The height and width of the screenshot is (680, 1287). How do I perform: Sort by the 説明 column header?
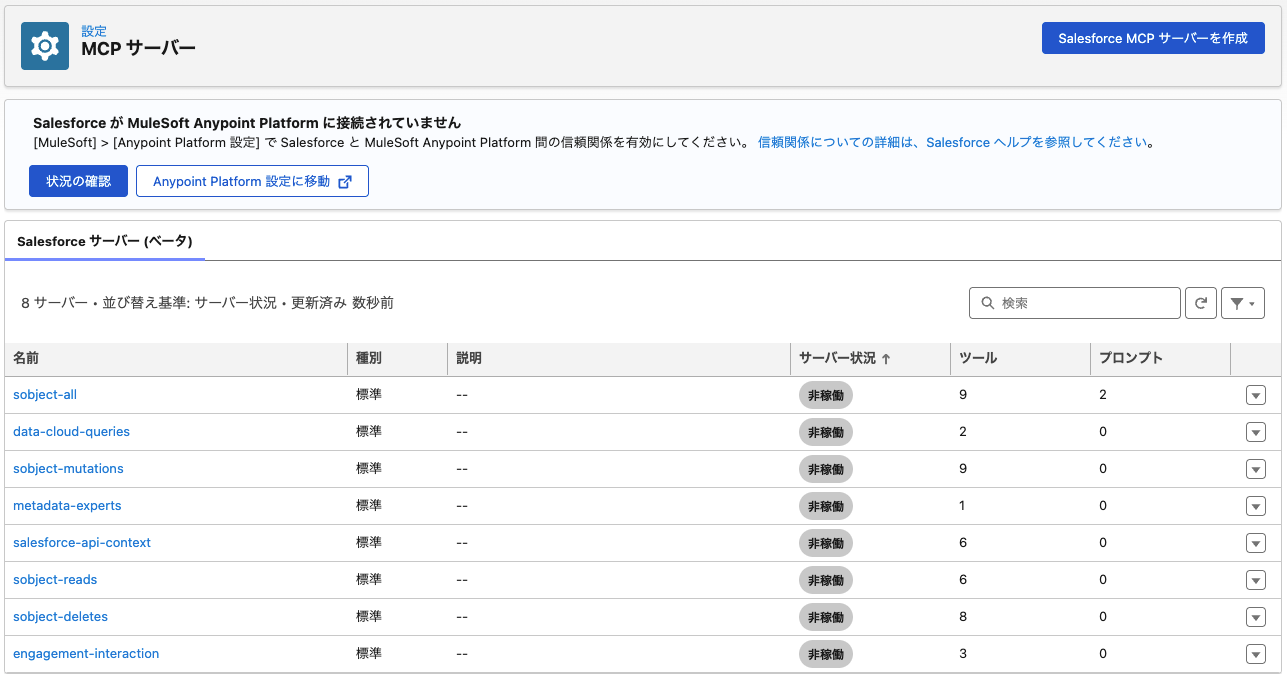[619, 358]
